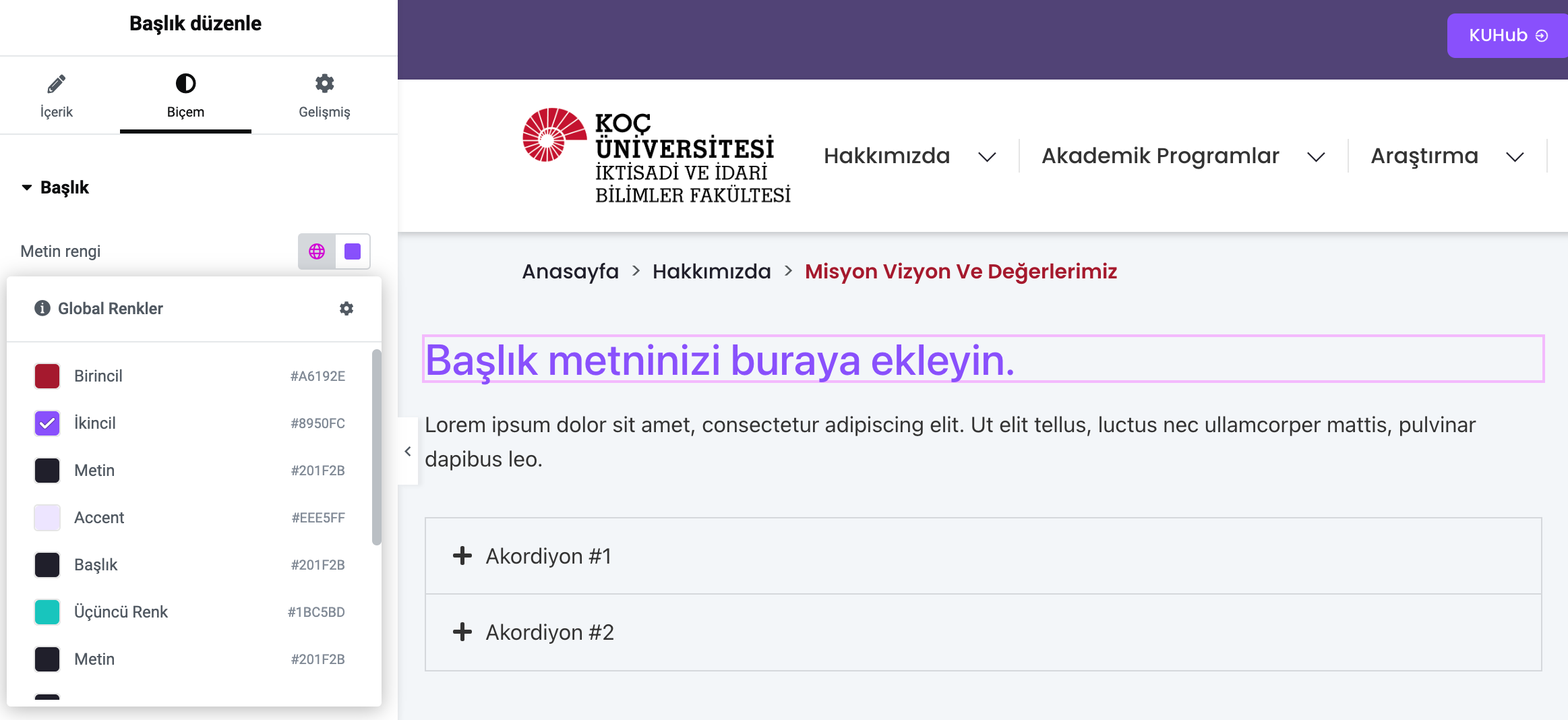Choose the Birincil red global color
Screen dimensions: 1568x720
point(47,376)
